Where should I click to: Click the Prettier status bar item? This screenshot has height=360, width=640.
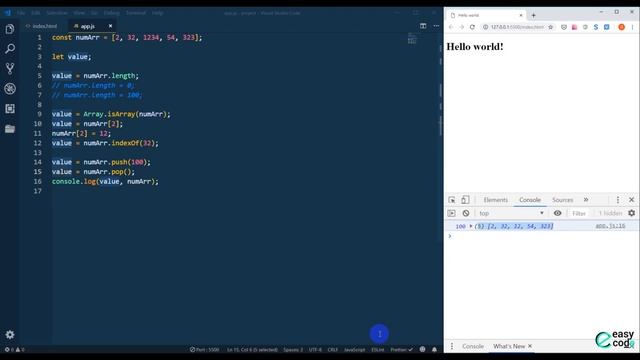tap(401, 349)
